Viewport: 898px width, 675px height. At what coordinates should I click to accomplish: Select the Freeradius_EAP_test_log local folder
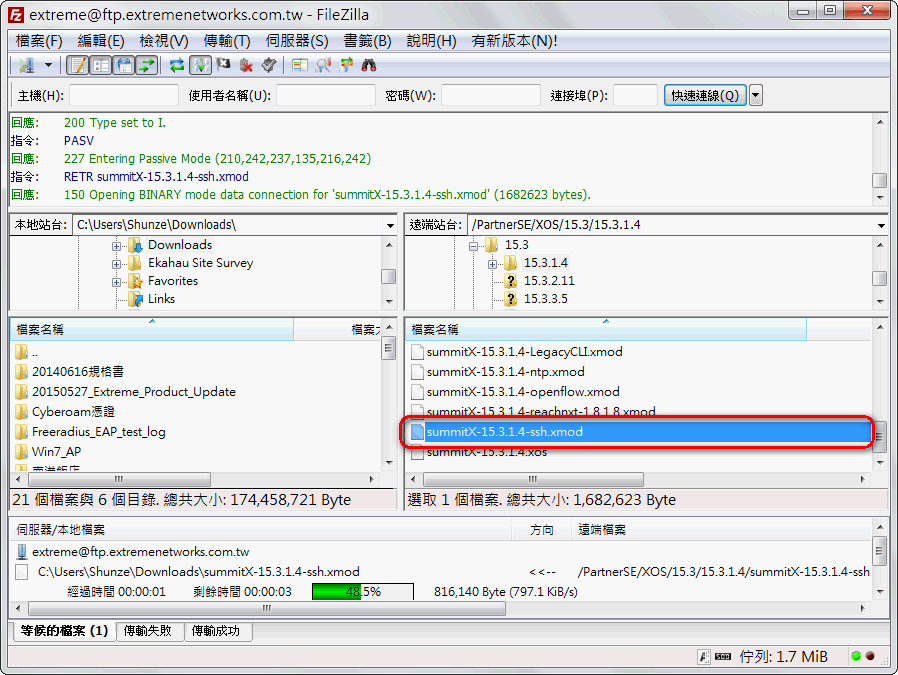[x=99, y=432]
